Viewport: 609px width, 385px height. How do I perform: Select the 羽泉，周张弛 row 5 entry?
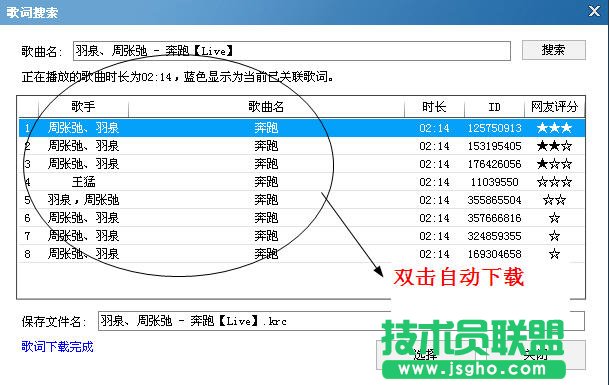click(302, 200)
